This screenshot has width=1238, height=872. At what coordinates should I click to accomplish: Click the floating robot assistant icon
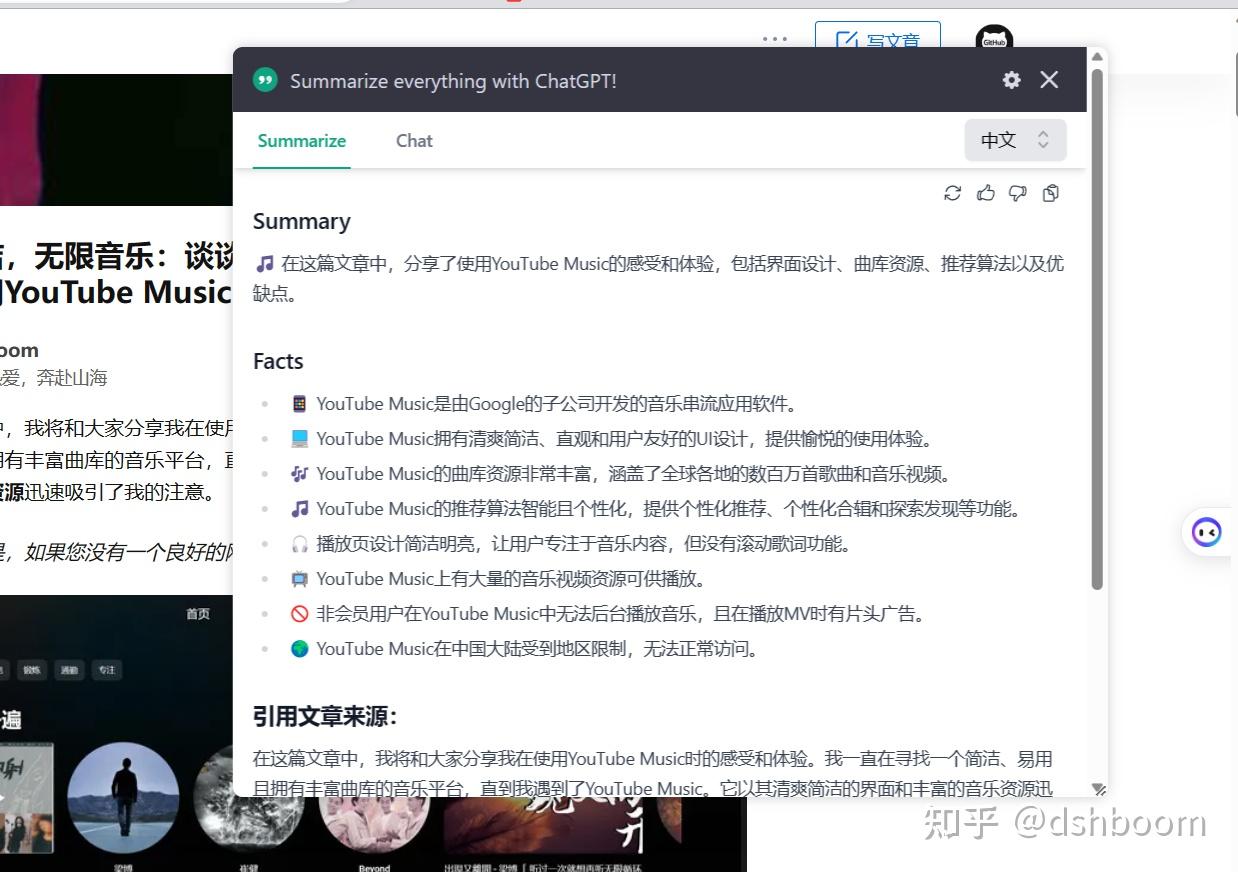[1207, 533]
